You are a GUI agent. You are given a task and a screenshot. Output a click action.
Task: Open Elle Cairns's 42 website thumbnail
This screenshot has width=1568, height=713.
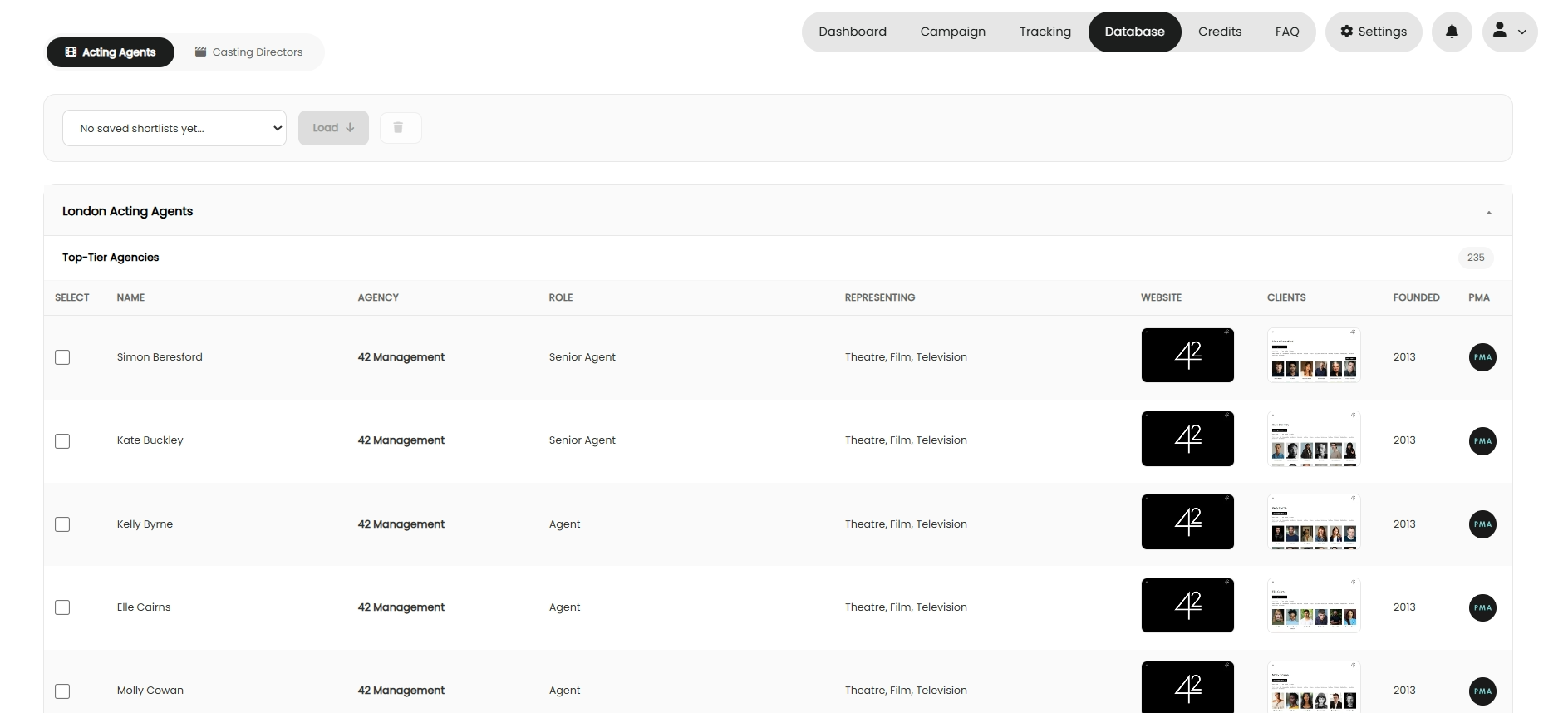tap(1187, 605)
